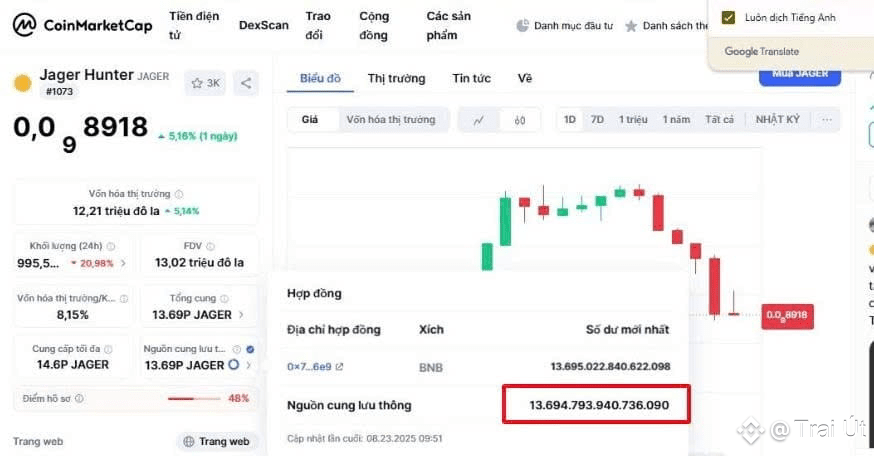The image size is (874, 456).
Task: Click BNB chain cell
Action: click(x=431, y=367)
